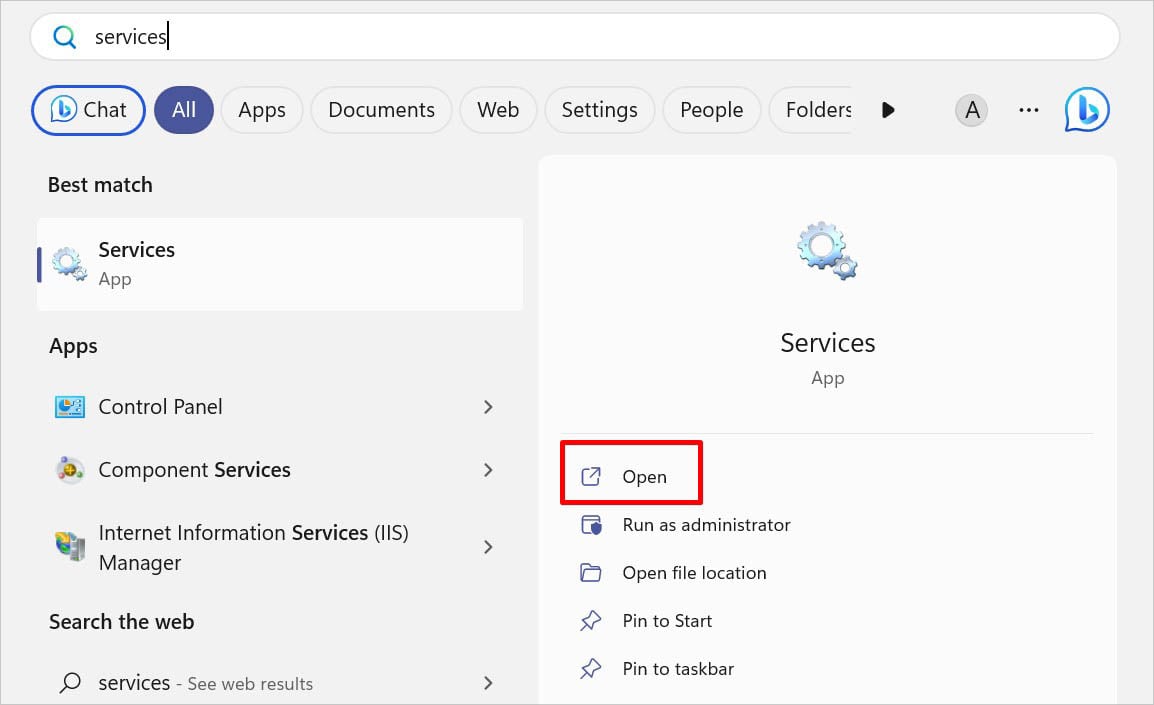The width and height of the screenshot is (1154, 705).
Task: Click the search text field
Action: 600,37
